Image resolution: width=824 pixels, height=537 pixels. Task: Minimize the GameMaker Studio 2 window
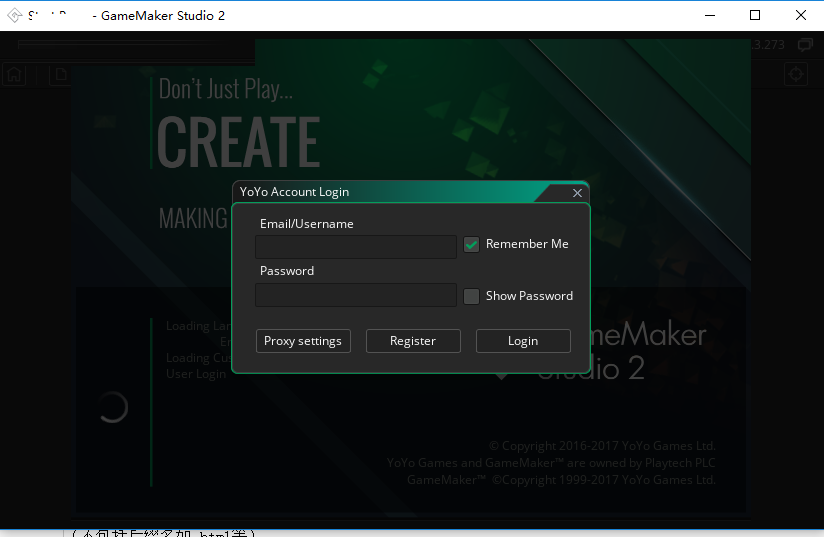[x=710, y=15]
